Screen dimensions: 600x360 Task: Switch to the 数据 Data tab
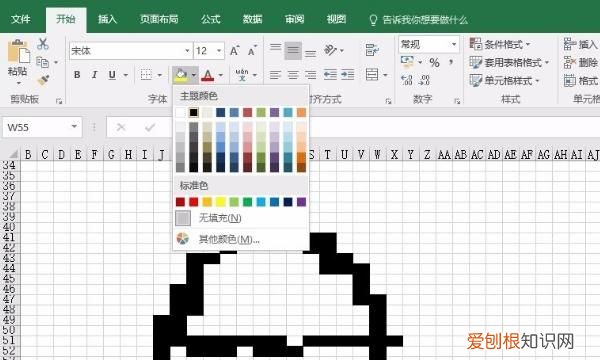[253, 19]
